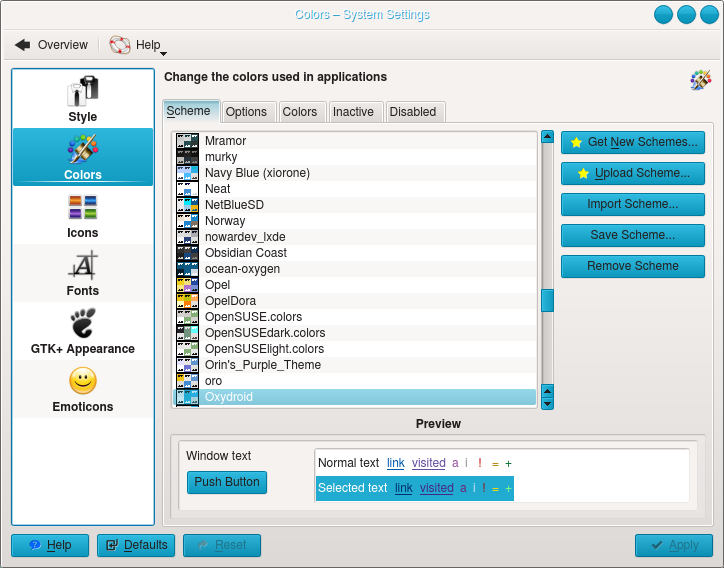Select the oro color scheme
Viewport: 724px width, 568px height.
(355, 381)
